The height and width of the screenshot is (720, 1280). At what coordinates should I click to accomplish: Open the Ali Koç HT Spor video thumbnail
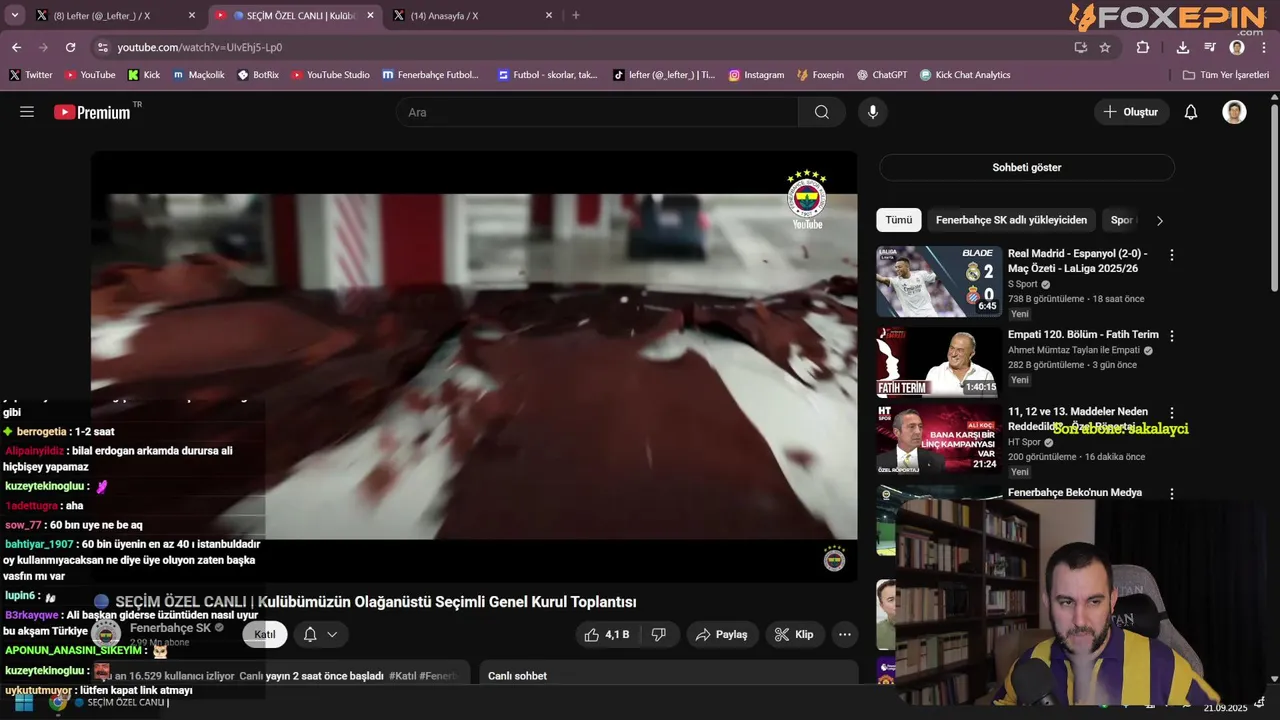click(x=939, y=439)
